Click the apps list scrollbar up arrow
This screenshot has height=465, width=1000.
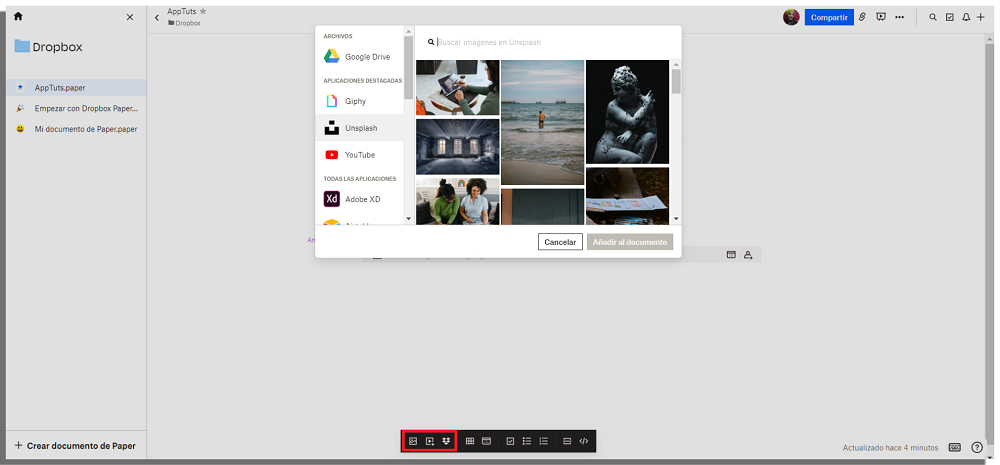(409, 31)
